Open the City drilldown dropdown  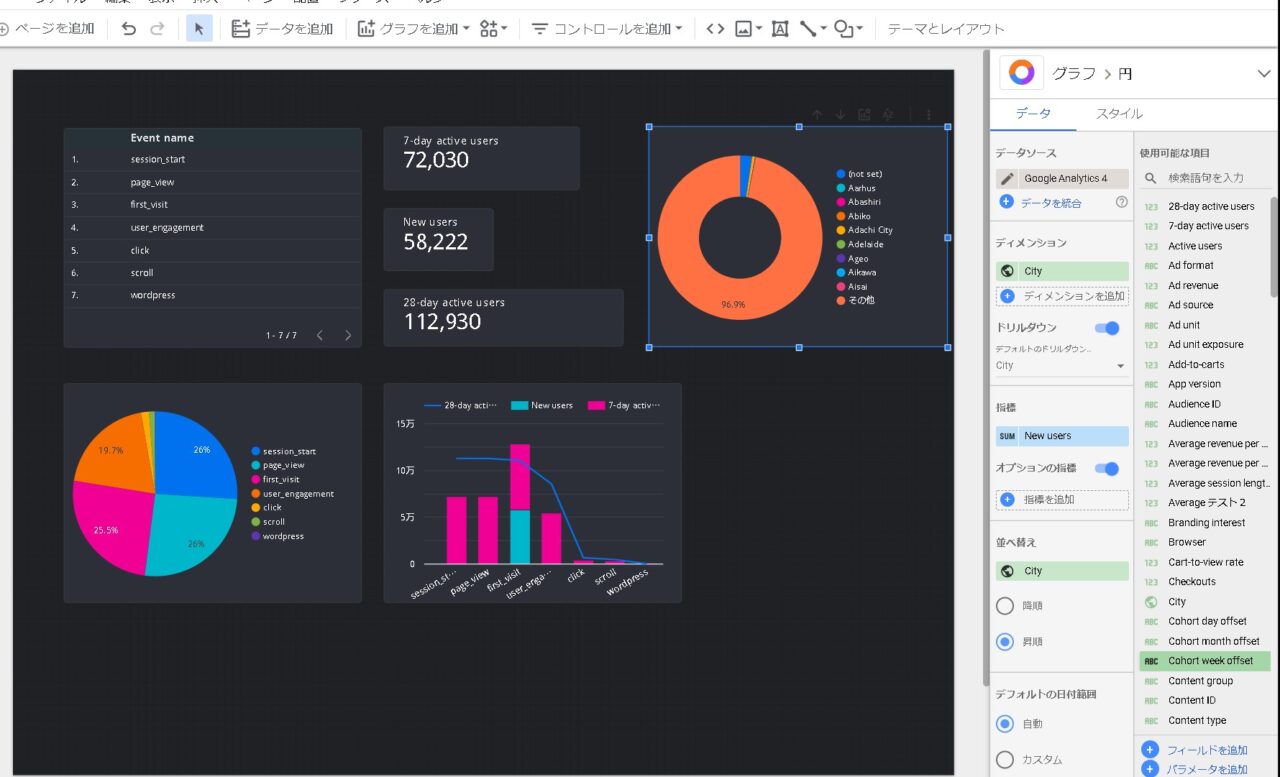1061,365
